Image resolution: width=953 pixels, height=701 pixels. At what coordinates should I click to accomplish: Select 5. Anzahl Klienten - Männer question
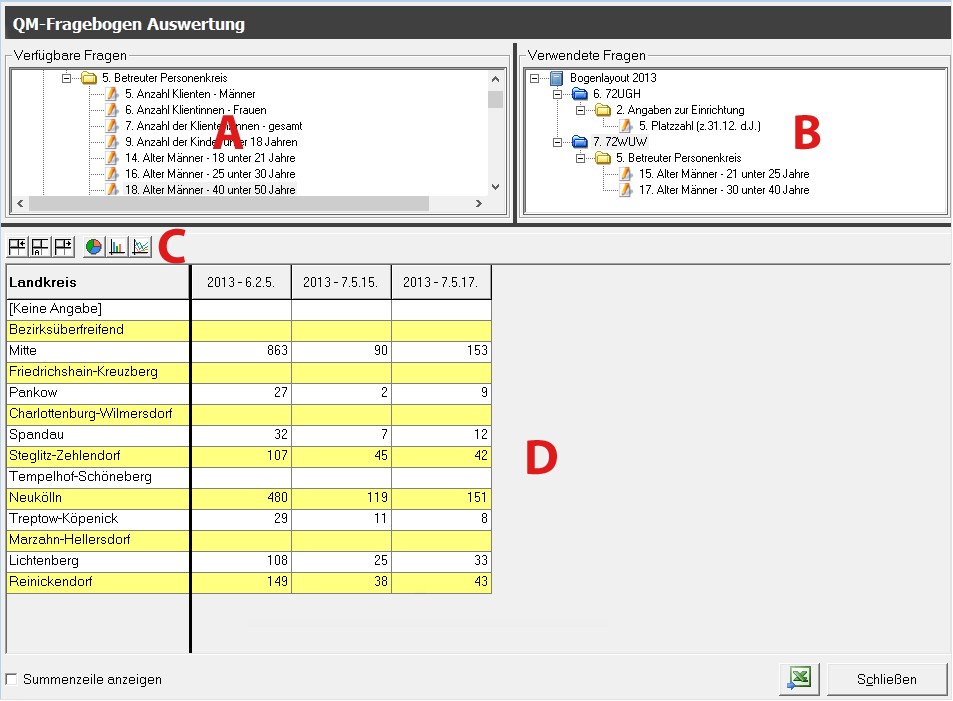[190, 94]
